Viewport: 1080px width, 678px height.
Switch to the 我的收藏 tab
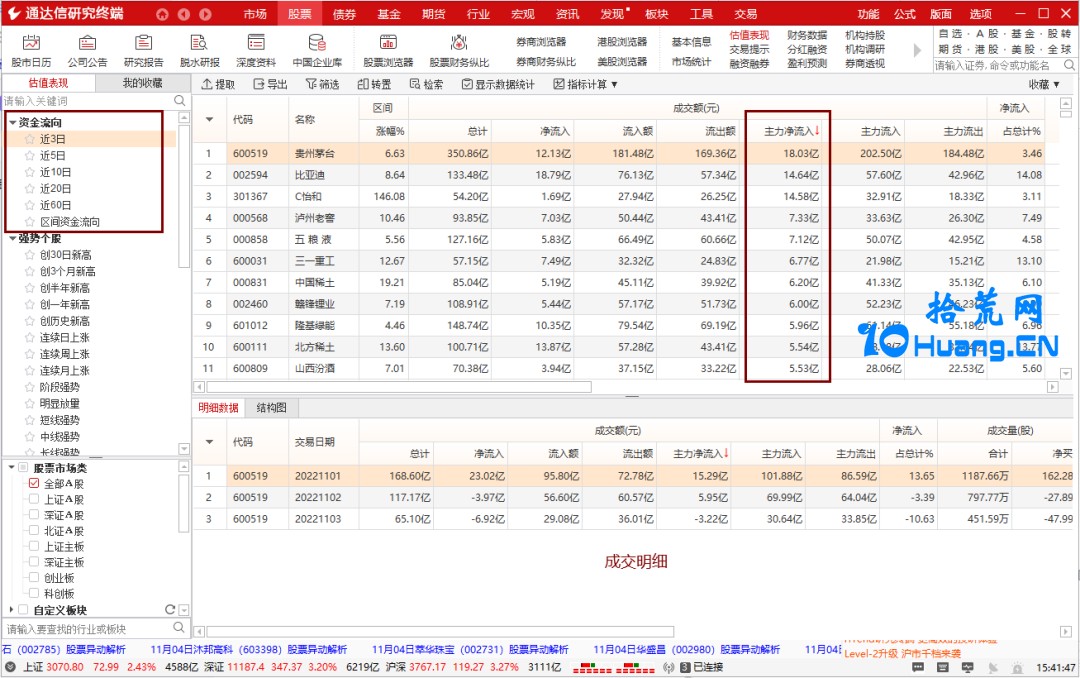point(143,83)
